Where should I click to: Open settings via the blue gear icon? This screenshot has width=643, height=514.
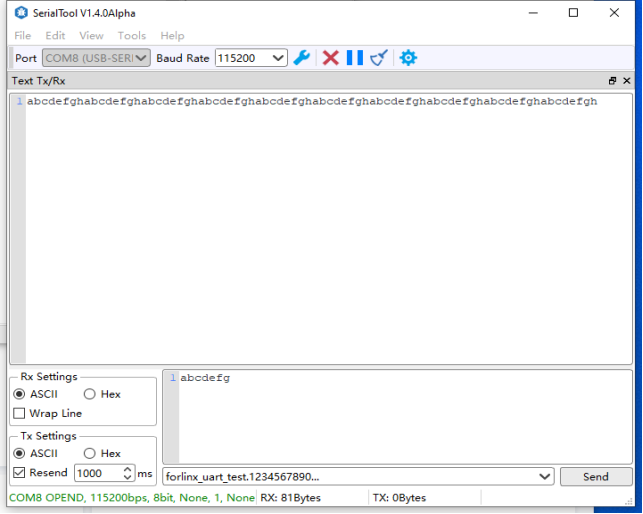[x=408, y=58]
